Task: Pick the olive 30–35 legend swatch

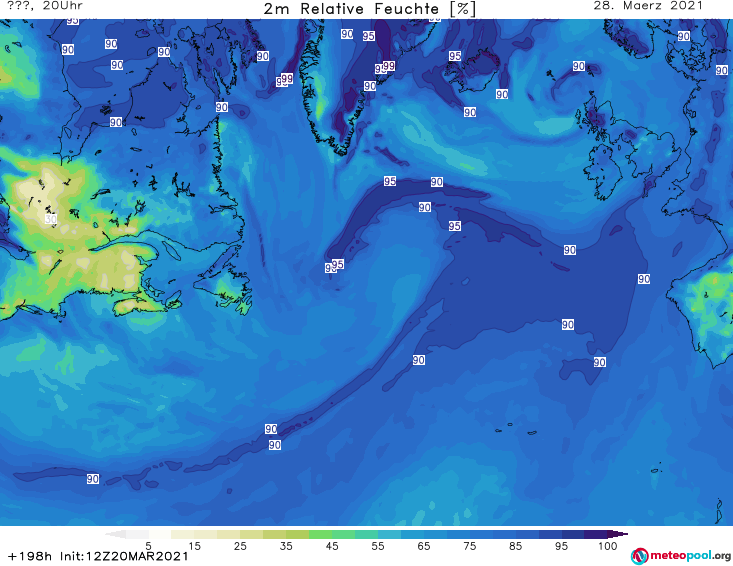Action: click(x=274, y=534)
